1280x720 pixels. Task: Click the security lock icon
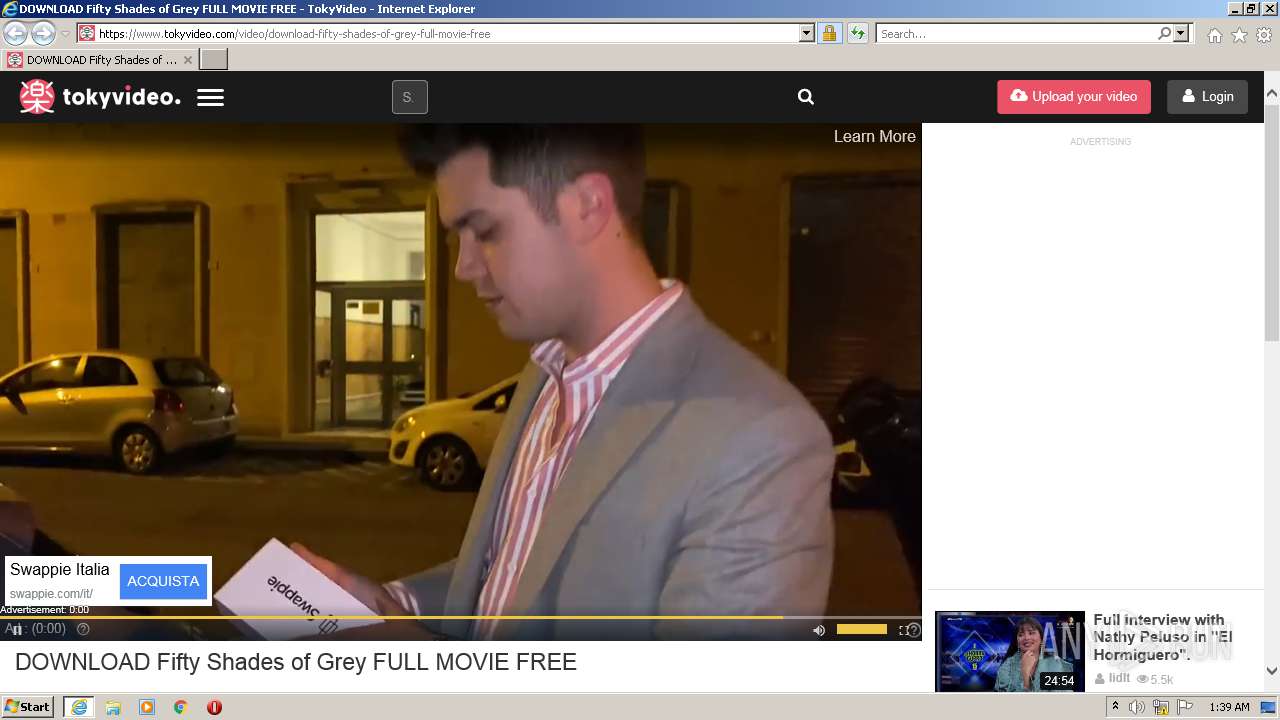point(829,33)
